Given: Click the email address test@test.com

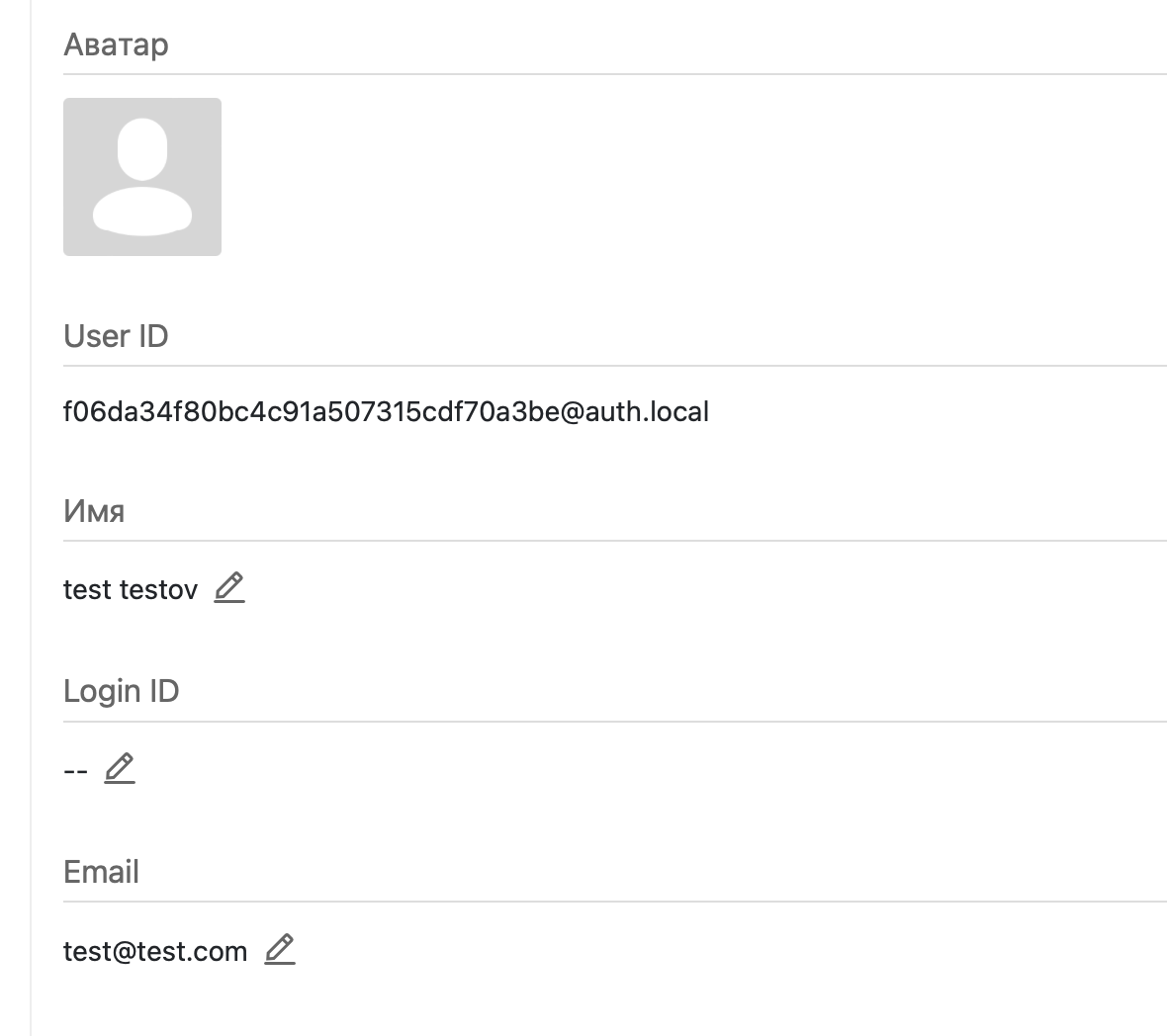Looking at the screenshot, I should [x=155, y=951].
